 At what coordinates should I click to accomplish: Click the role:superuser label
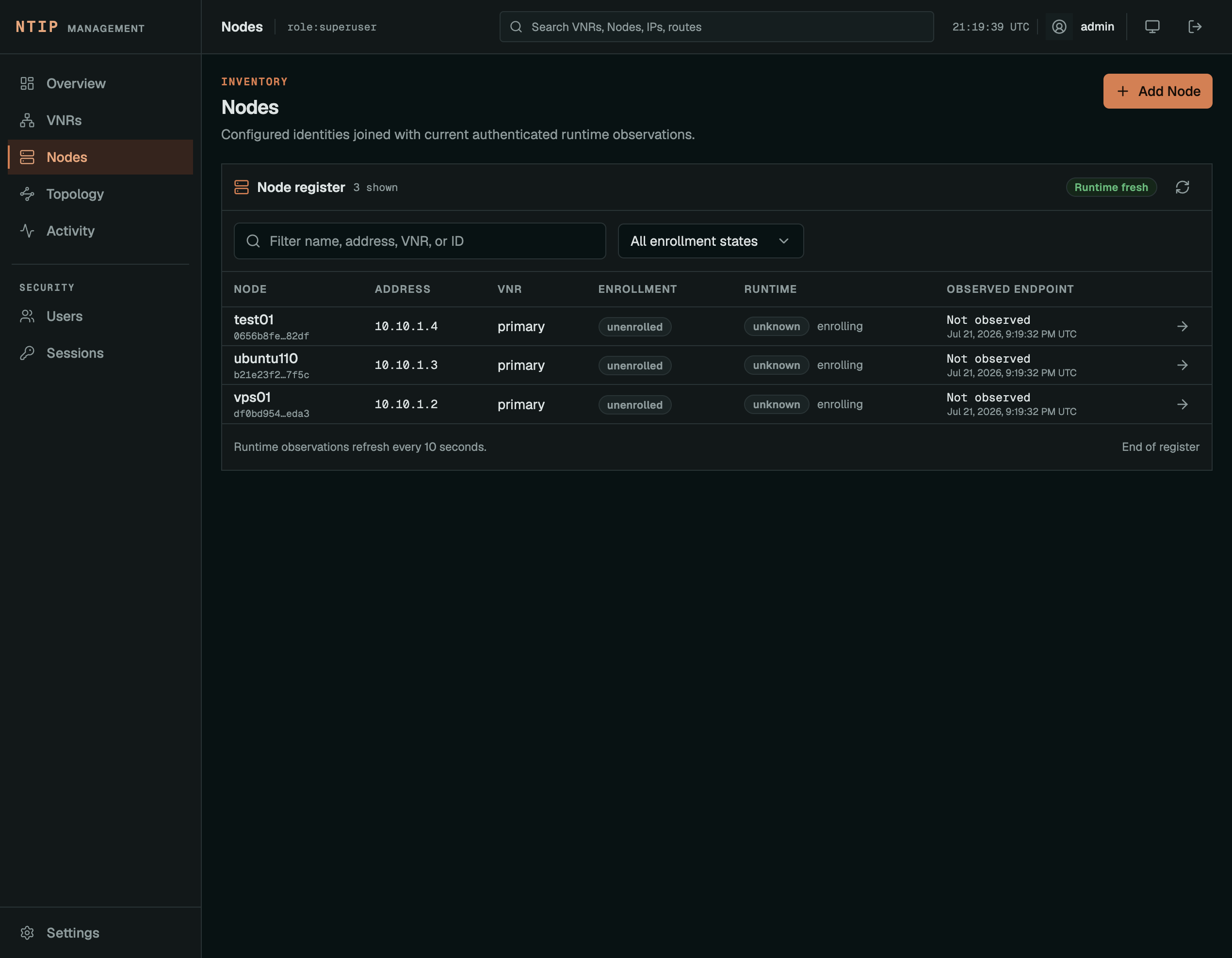[332, 27]
